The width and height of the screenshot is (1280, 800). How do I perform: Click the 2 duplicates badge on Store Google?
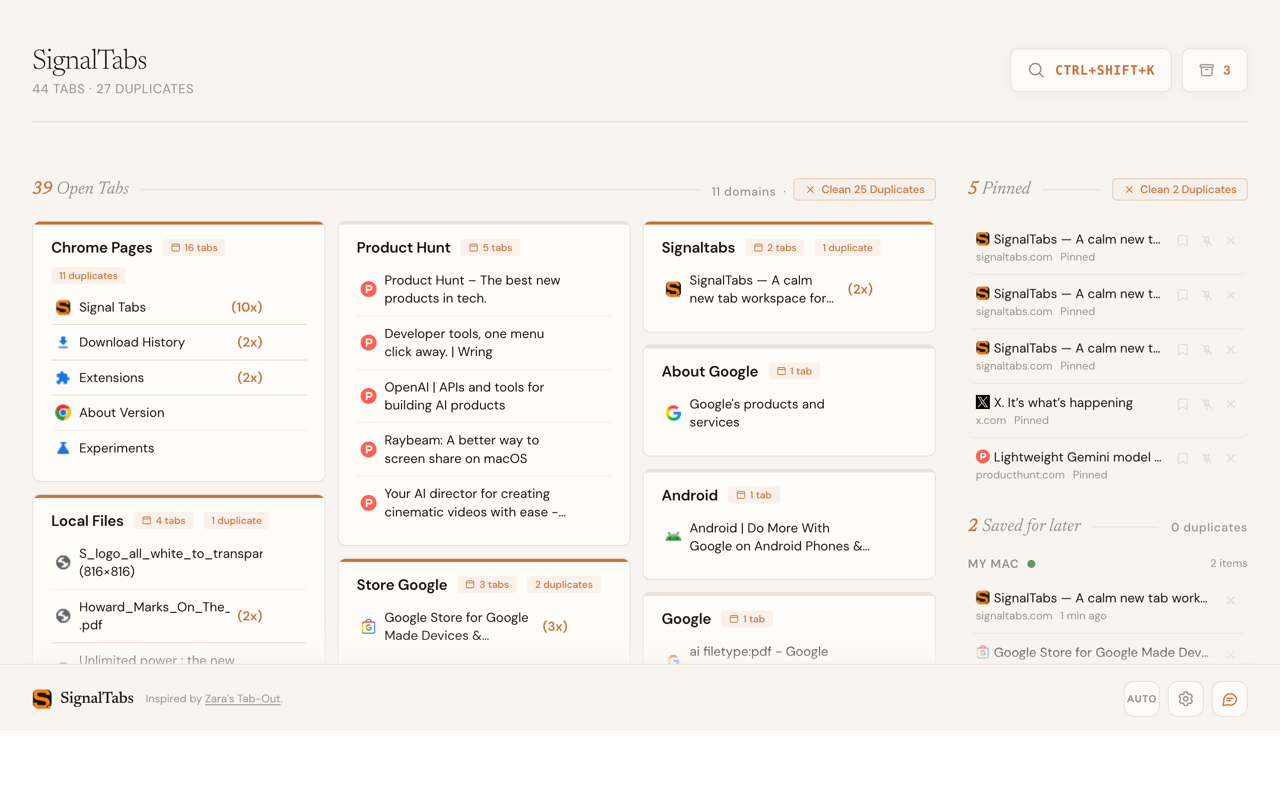pyautogui.click(x=563, y=584)
